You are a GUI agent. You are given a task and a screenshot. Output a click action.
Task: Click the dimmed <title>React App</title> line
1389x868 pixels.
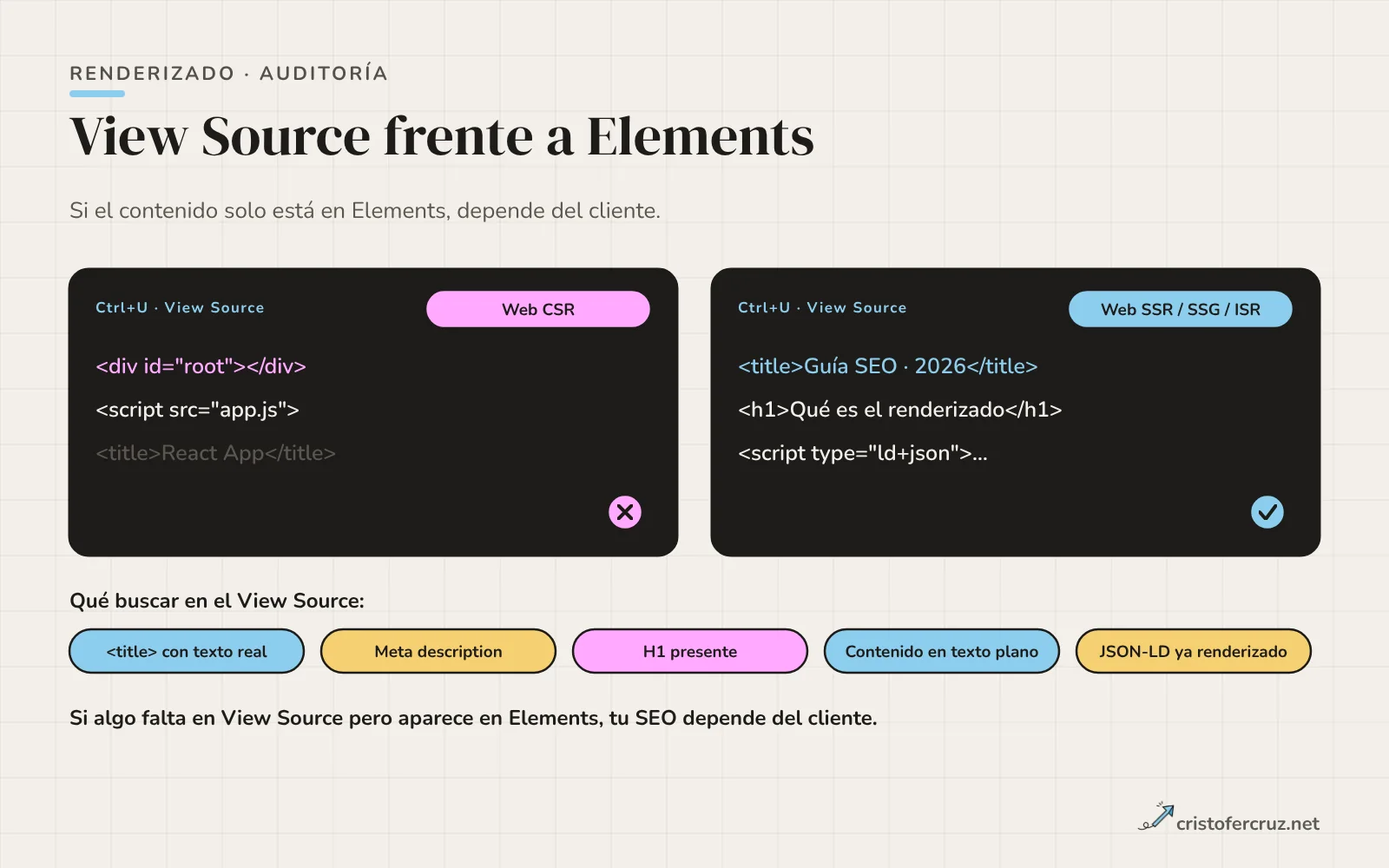tap(215, 453)
